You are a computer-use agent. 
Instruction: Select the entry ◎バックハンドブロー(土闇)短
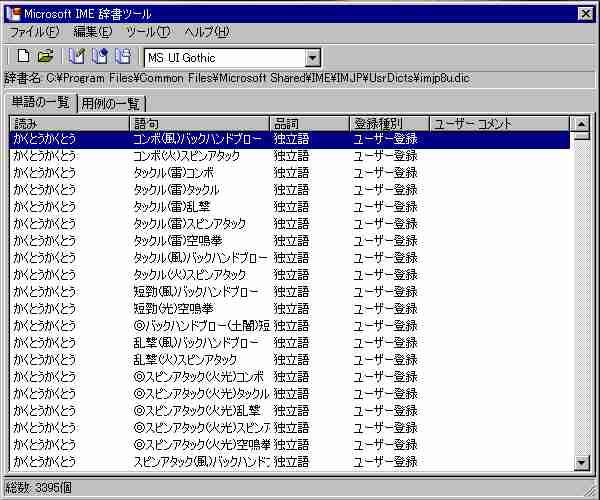pyautogui.click(x=290, y=326)
